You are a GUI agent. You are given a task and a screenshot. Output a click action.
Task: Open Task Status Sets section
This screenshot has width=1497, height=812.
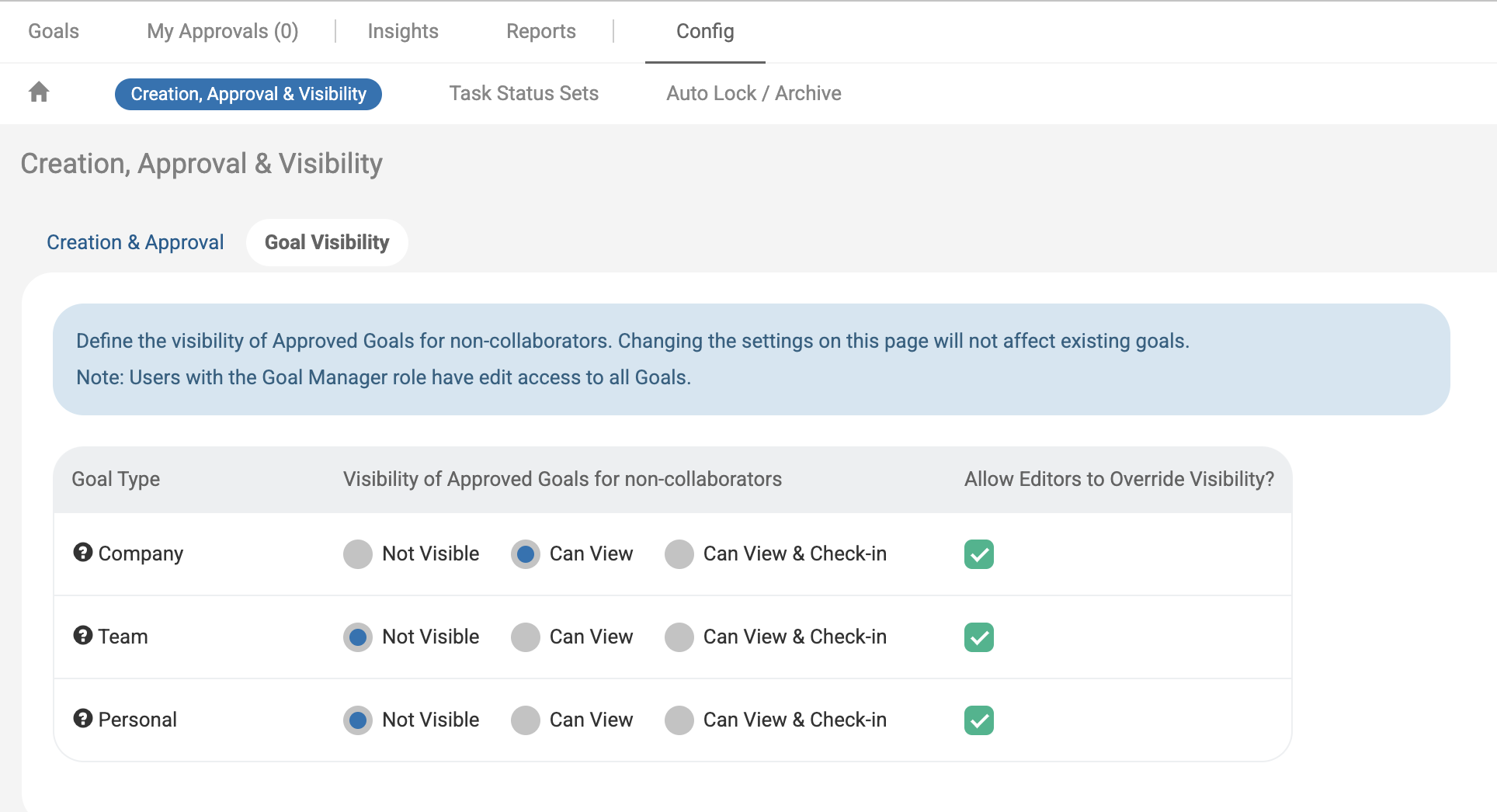pos(523,93)
